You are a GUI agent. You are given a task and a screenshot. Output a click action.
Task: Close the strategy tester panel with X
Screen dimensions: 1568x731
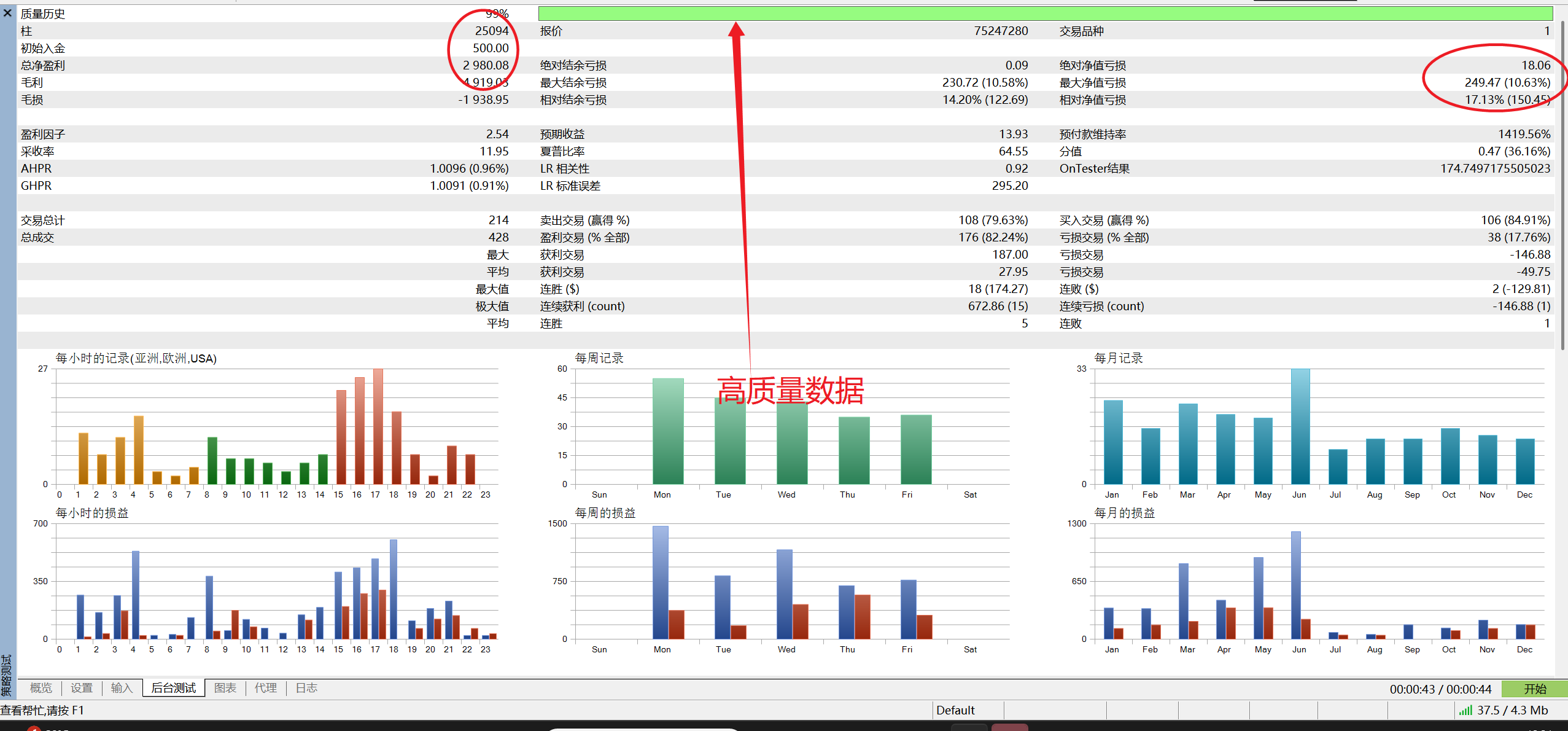(7, 12)
